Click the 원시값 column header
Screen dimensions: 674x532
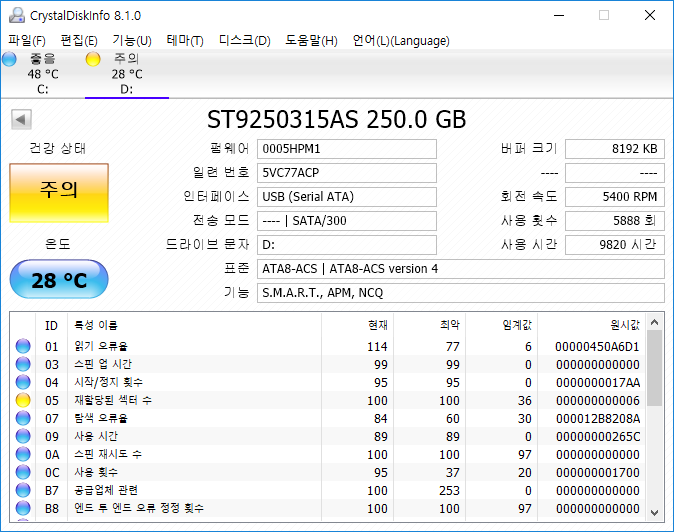coord(591,325)
